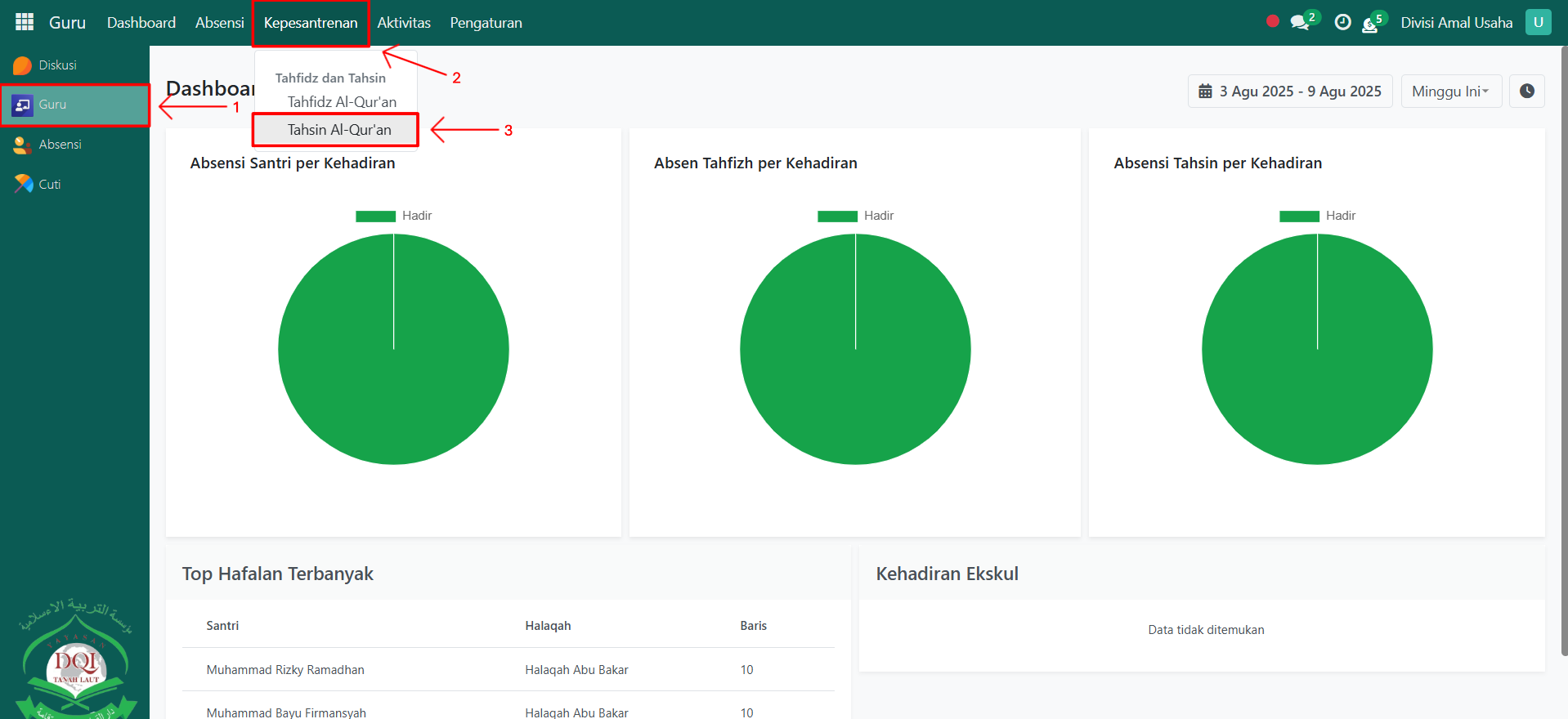This screenshot has height=719, width=1568.
Task: Click the clock button beside Minggu Ini
Action: [x=1526, y=92]
